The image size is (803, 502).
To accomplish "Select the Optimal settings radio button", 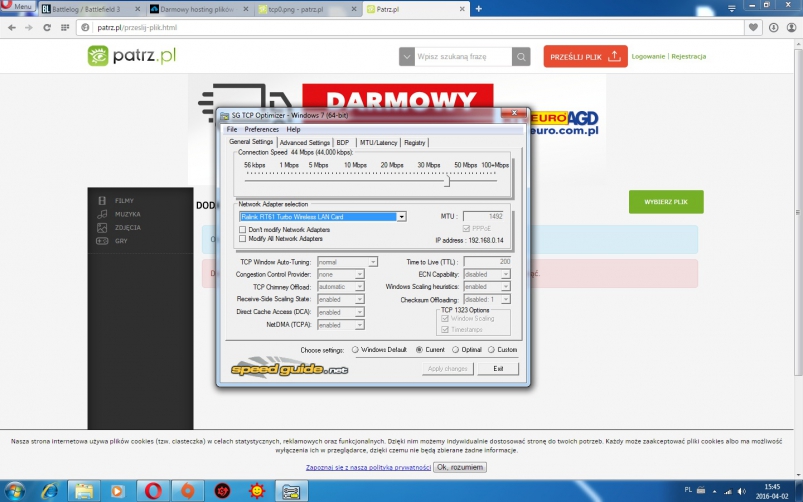I will coord(454,350).
